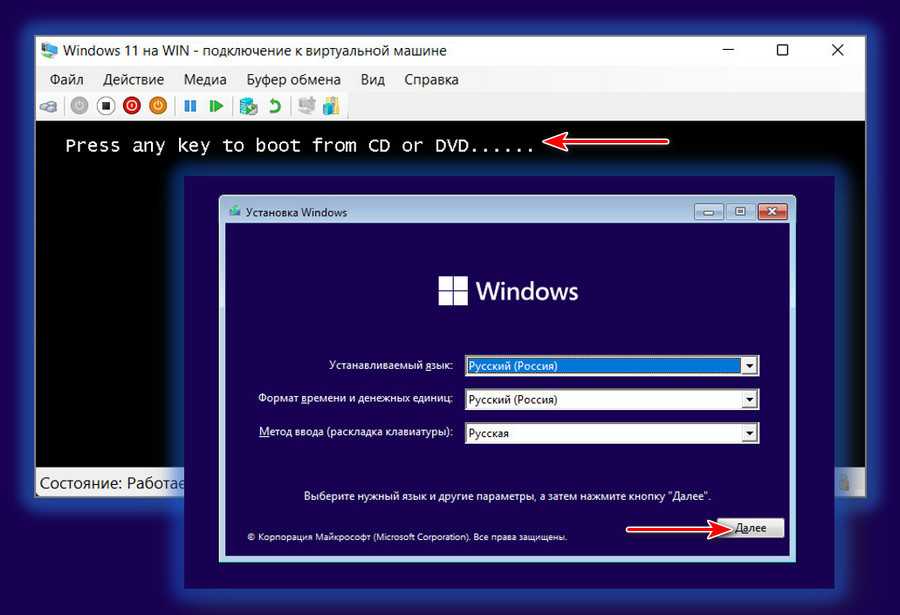900x615 pixels.
Task: Click the 'Далее' button
Action: tap(750, 528)
